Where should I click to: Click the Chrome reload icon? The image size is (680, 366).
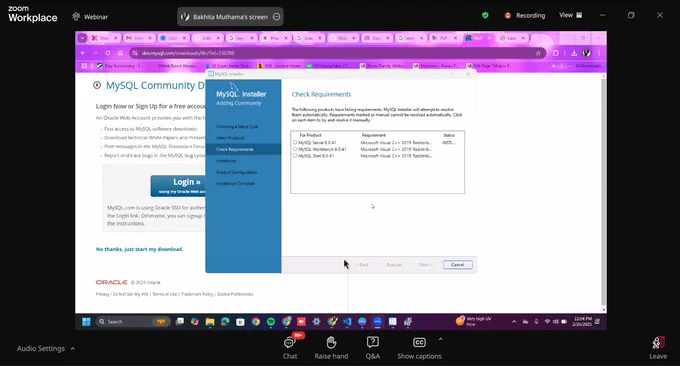[108, 53]
